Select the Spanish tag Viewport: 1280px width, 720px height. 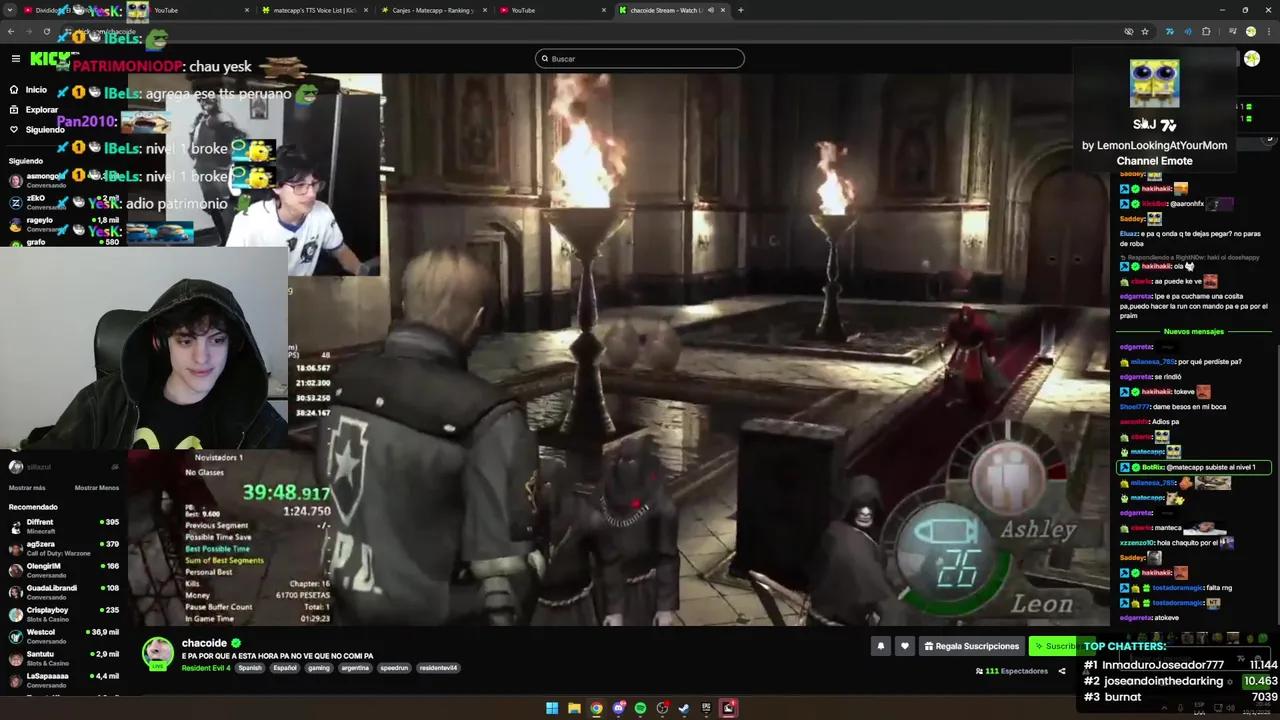point(250,668)
